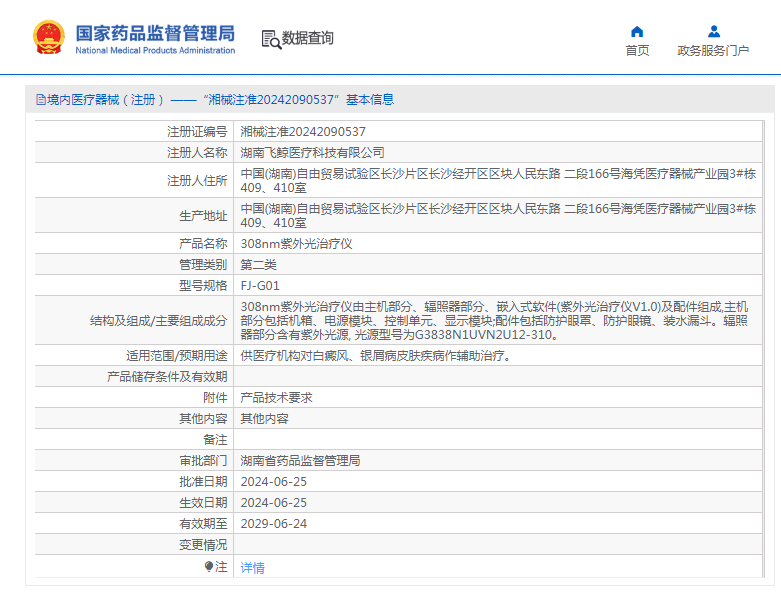Select model specification FJ-G01
The image size is (781, 601).
[260, 285]
